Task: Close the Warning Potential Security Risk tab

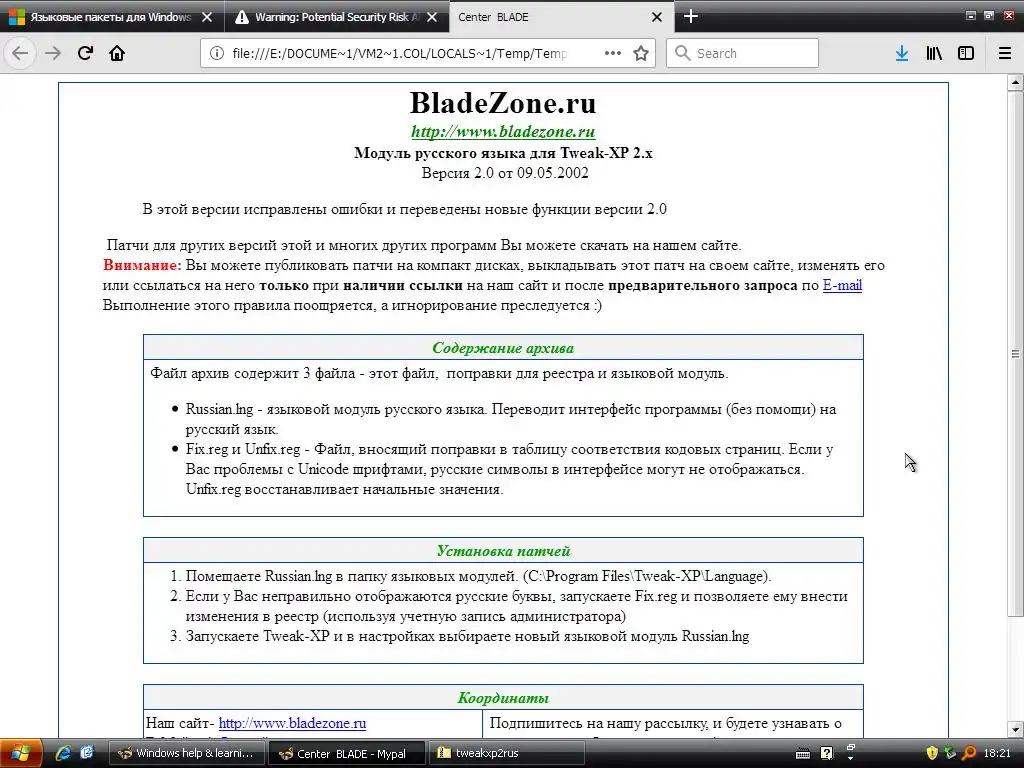Action: point(432,17)
